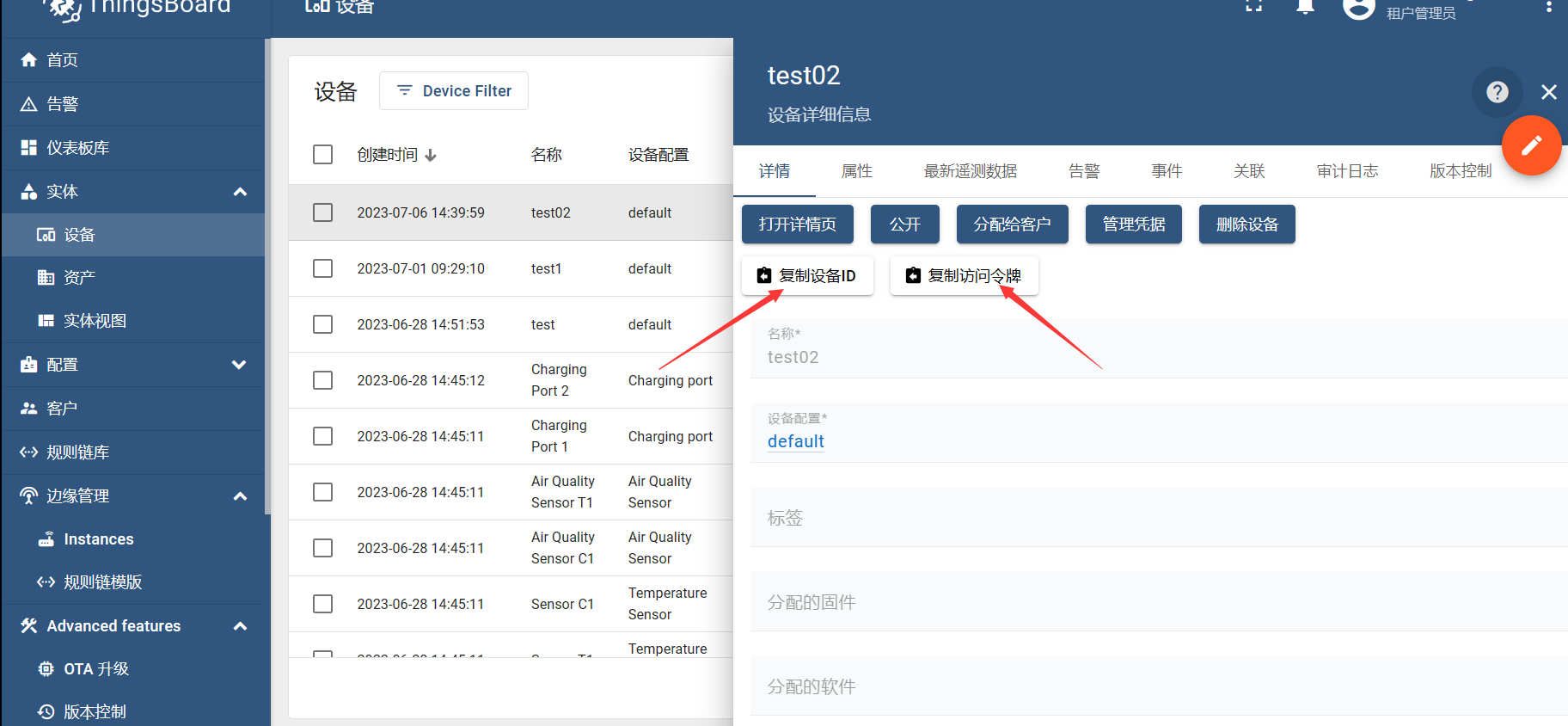Switch to the 详情 tab

point(775,171)
